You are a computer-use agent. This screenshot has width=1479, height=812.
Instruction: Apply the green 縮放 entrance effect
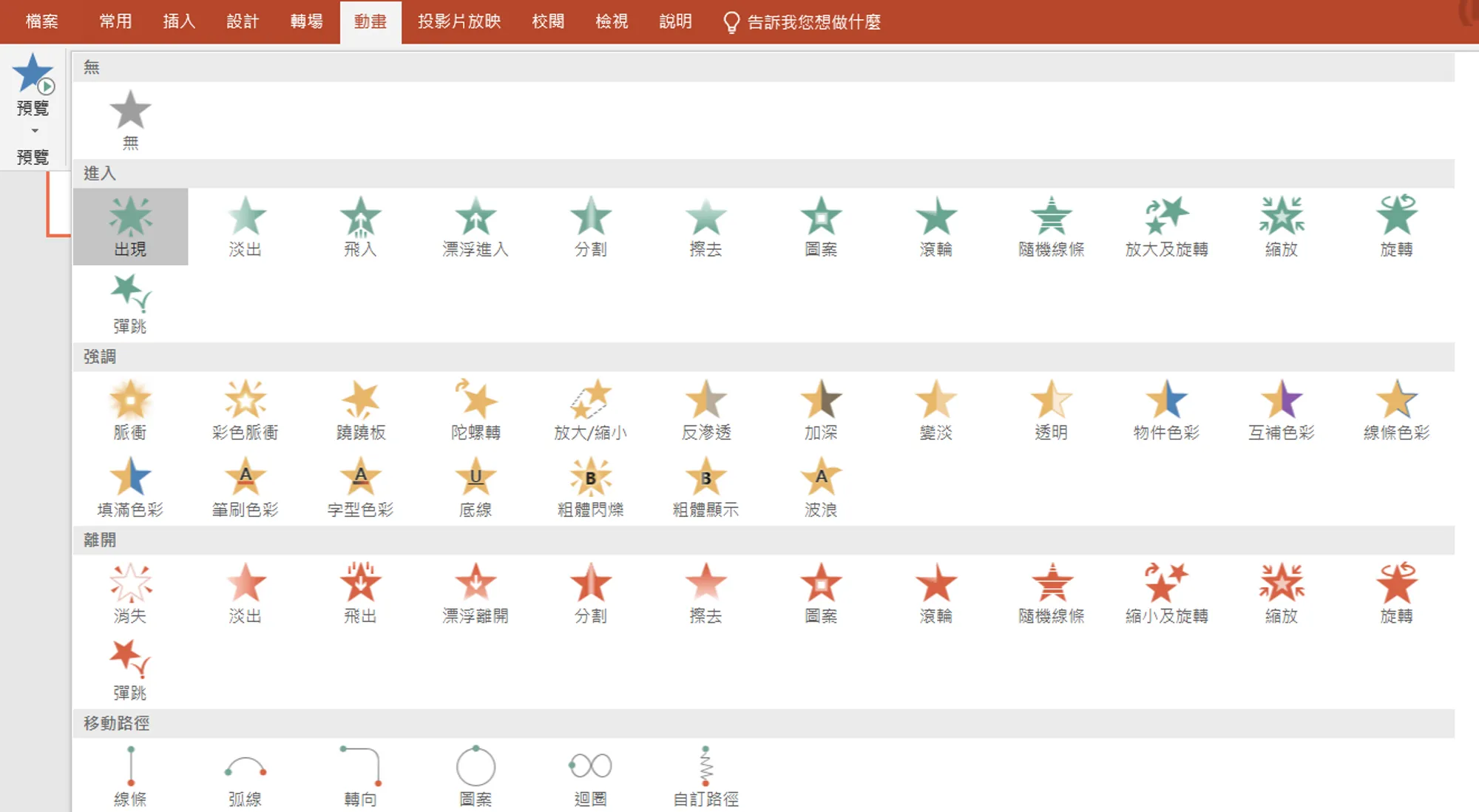click(1282, 226)
